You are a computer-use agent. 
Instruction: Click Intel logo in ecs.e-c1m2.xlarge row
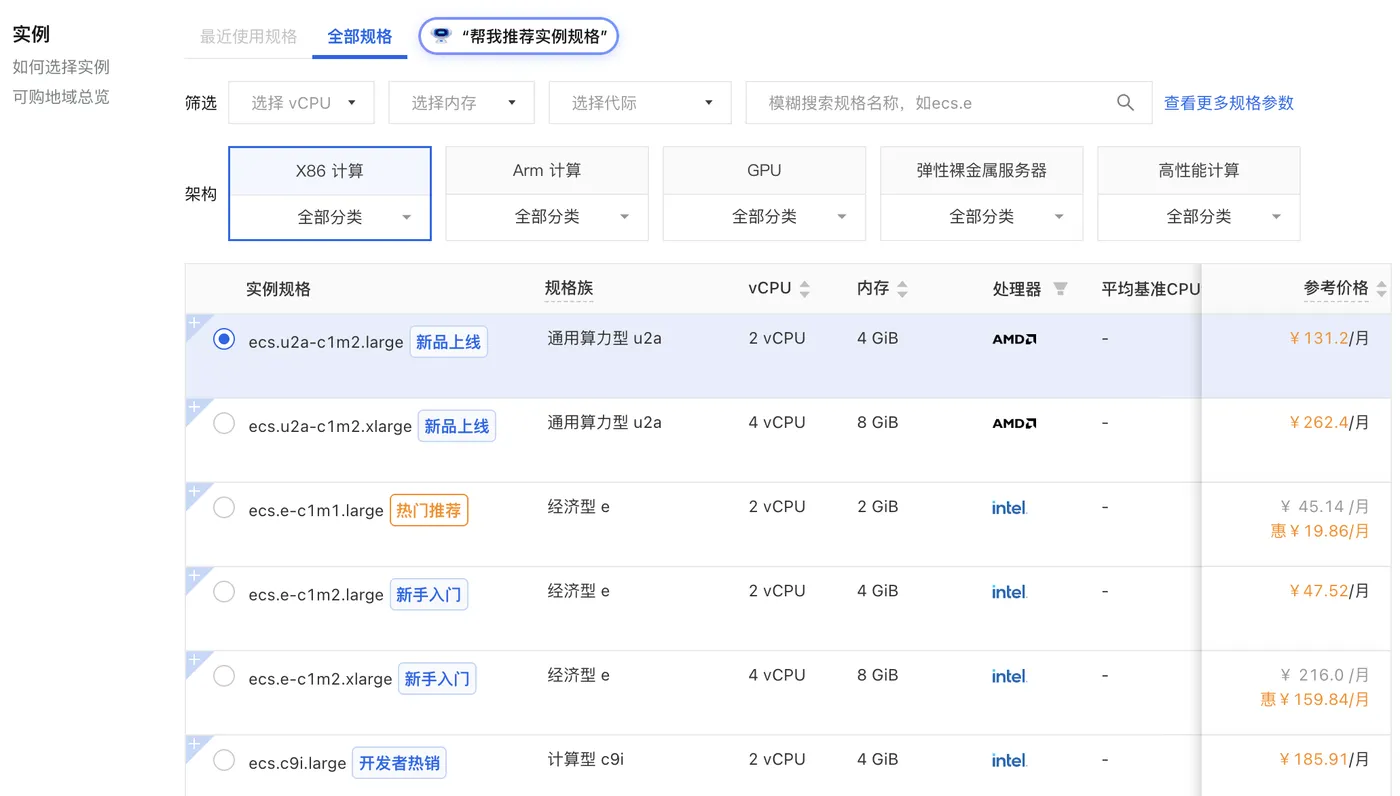[1009, 676]
